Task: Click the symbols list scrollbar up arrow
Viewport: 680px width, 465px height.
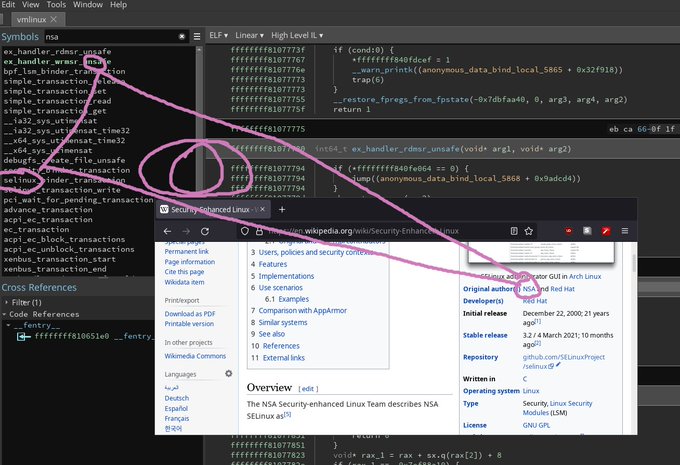Action: (199, 50)
